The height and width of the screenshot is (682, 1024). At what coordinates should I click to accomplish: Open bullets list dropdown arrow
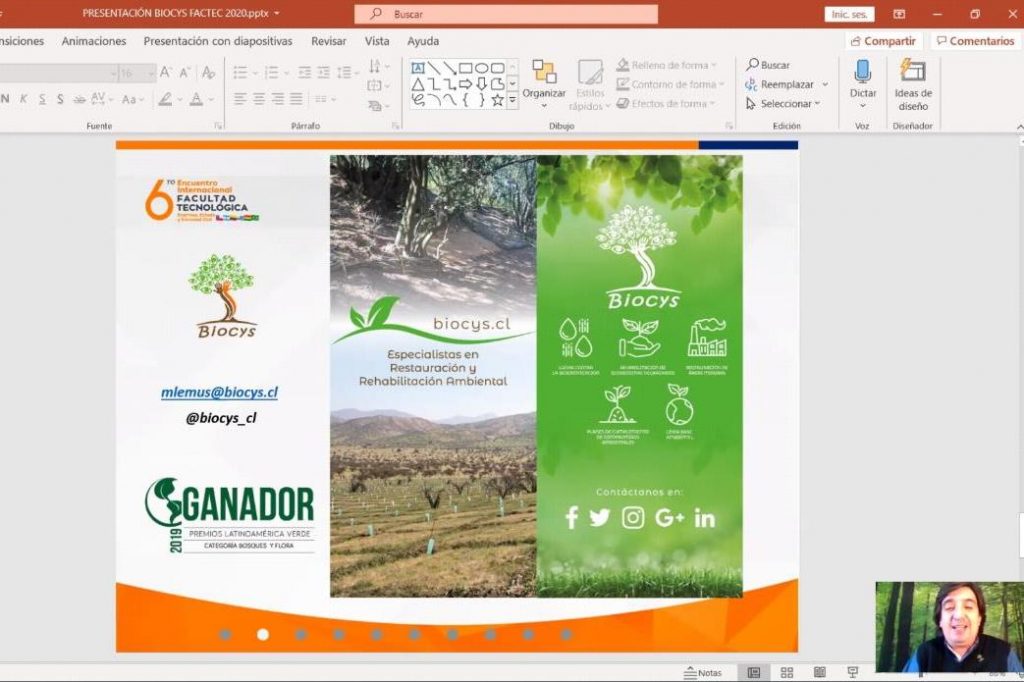click(255, 73)
